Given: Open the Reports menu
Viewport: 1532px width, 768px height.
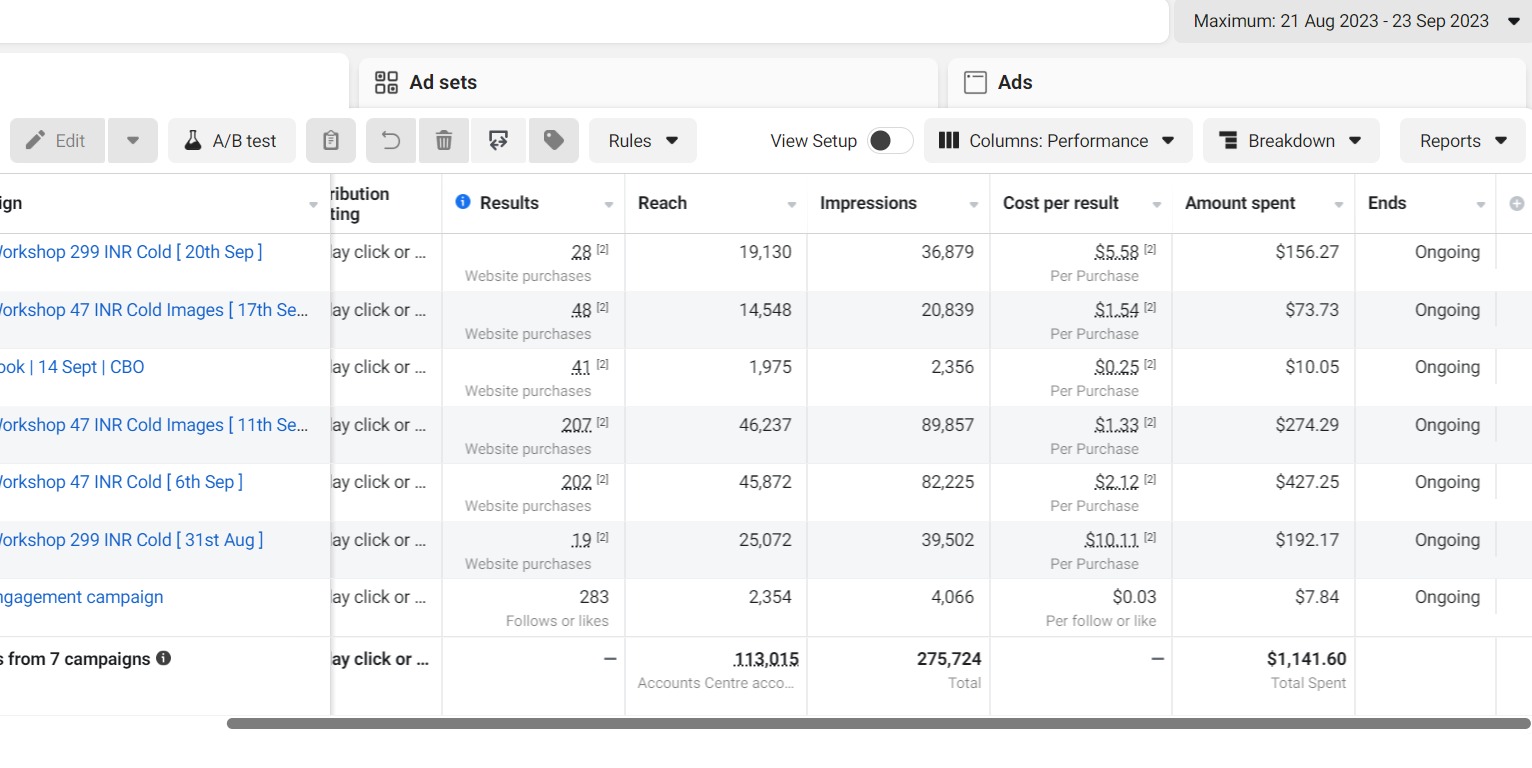Looking at the screenshot, I should (1463, 141).
